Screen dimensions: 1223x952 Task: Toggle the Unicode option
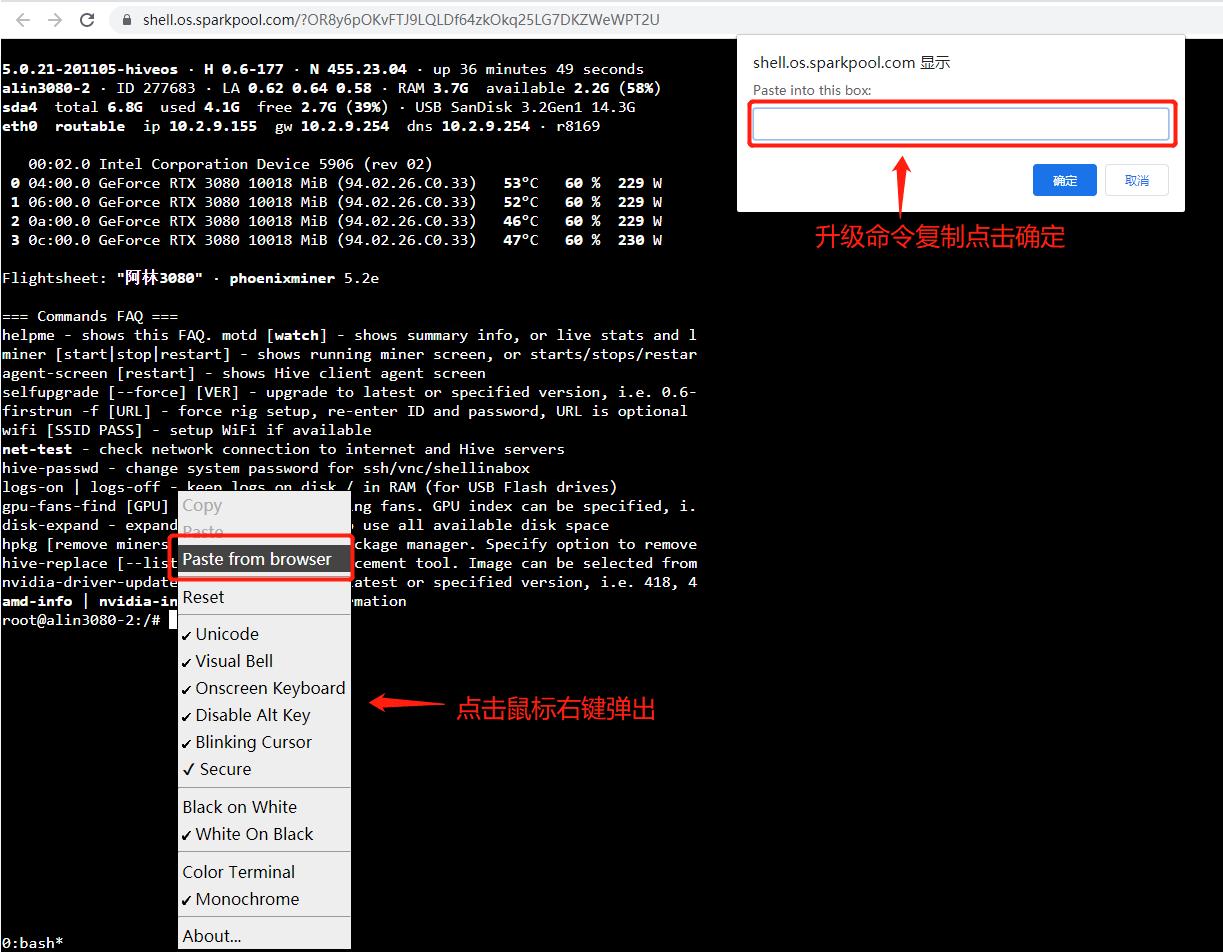[225, 633]
